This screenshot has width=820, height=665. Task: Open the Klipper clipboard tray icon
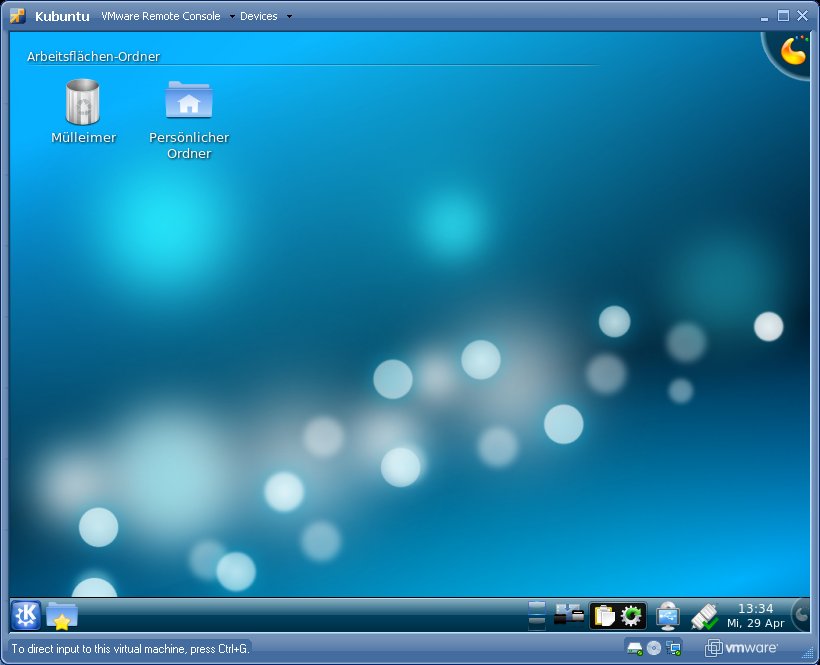tap(604, 615)
